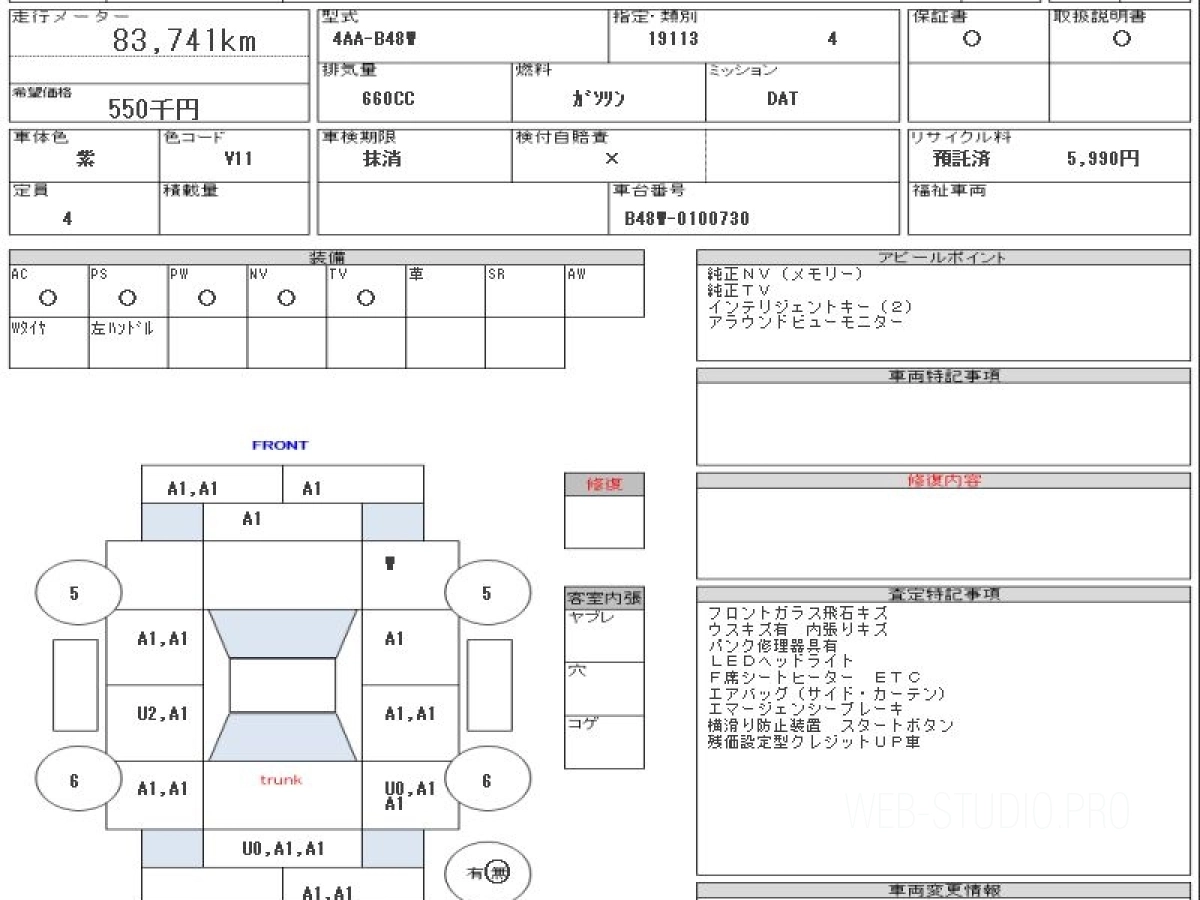Click the circle under 取扱説明書
This screenshot has height=900, width=1200.
click(x=1122, y=39)
